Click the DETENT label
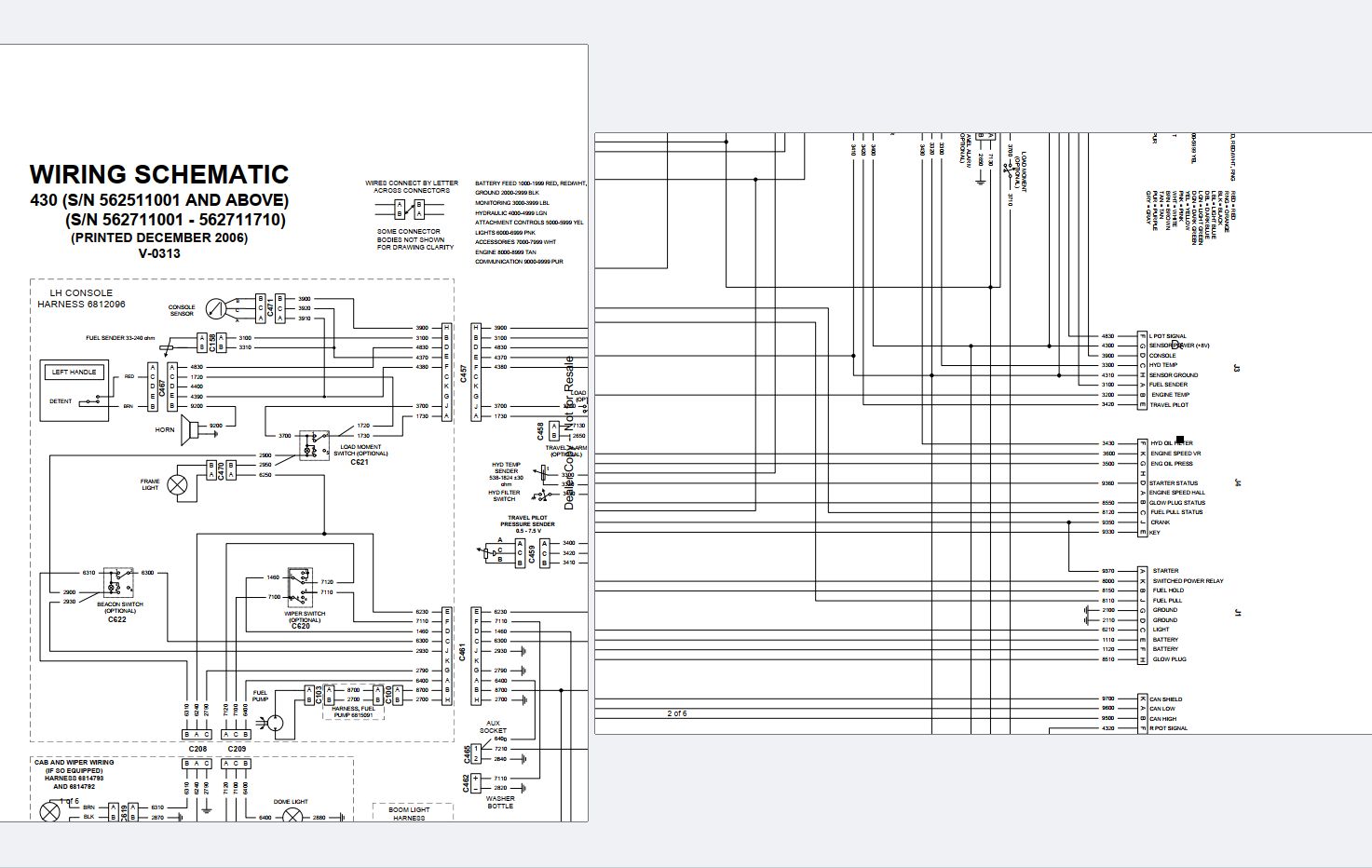 (61, 401)
